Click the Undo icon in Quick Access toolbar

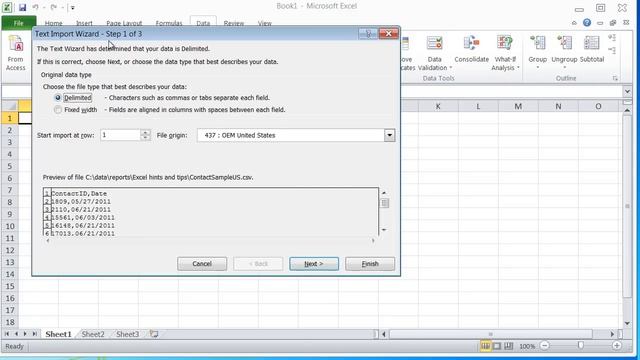[36, 7]
